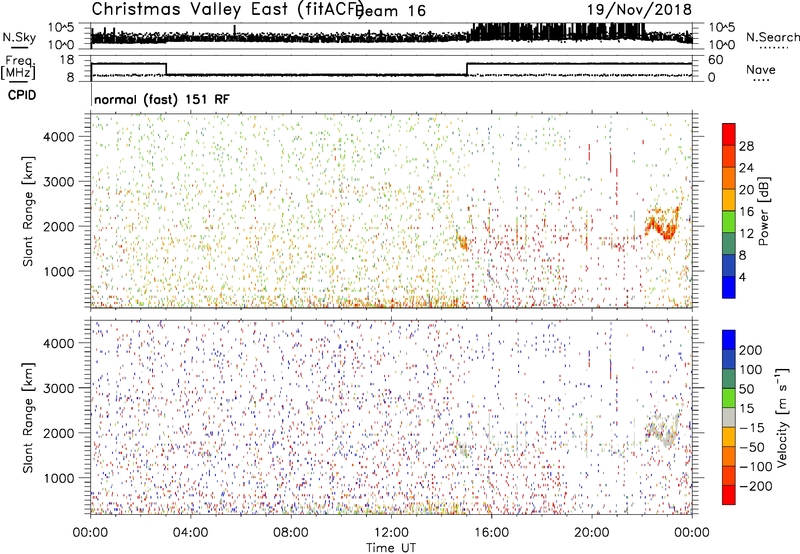Screen dimensions: 800x554
Task: Click the 'Freq. [MHz]' axis label
Action: coord(18,67)
